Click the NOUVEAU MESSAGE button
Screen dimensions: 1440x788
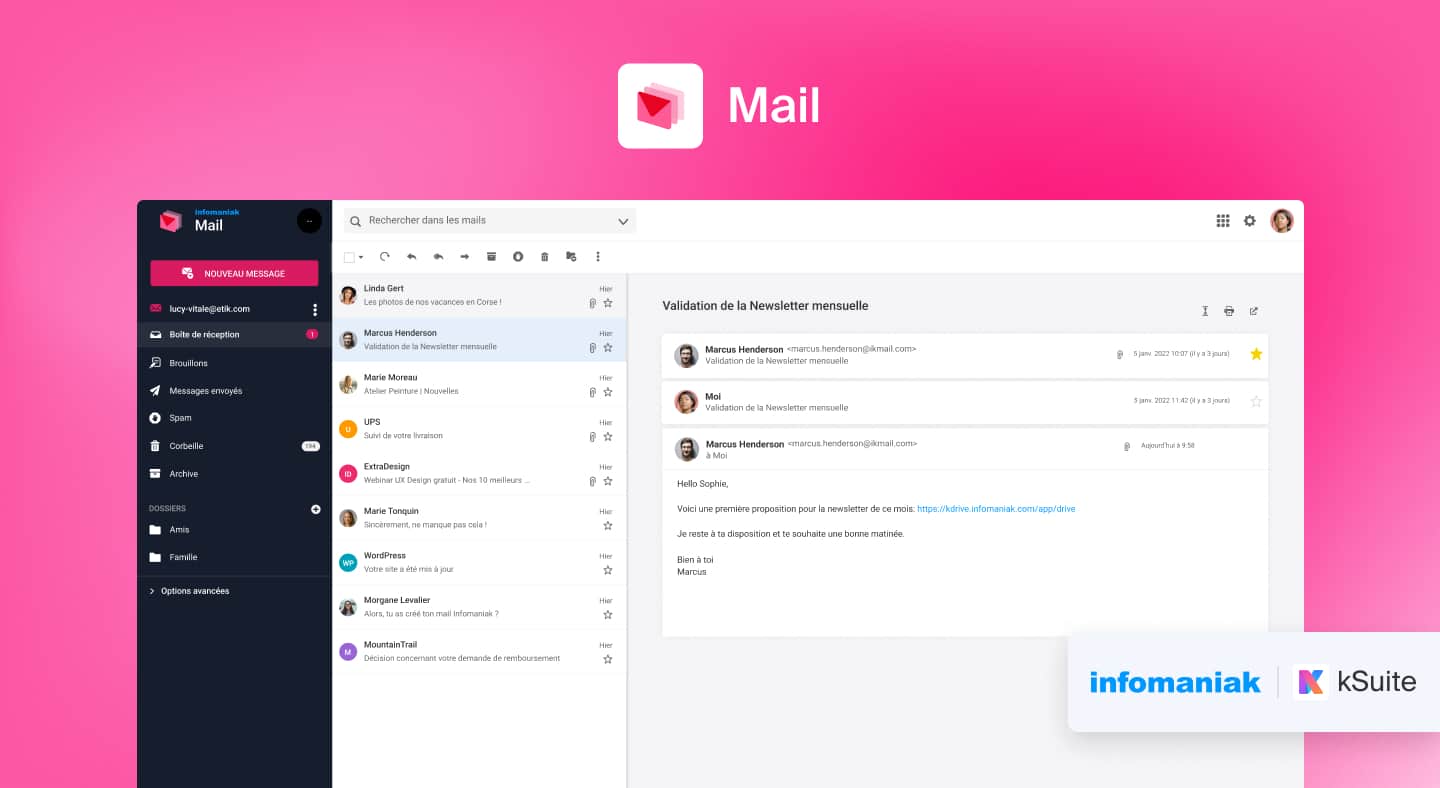[x=234, y=273]
